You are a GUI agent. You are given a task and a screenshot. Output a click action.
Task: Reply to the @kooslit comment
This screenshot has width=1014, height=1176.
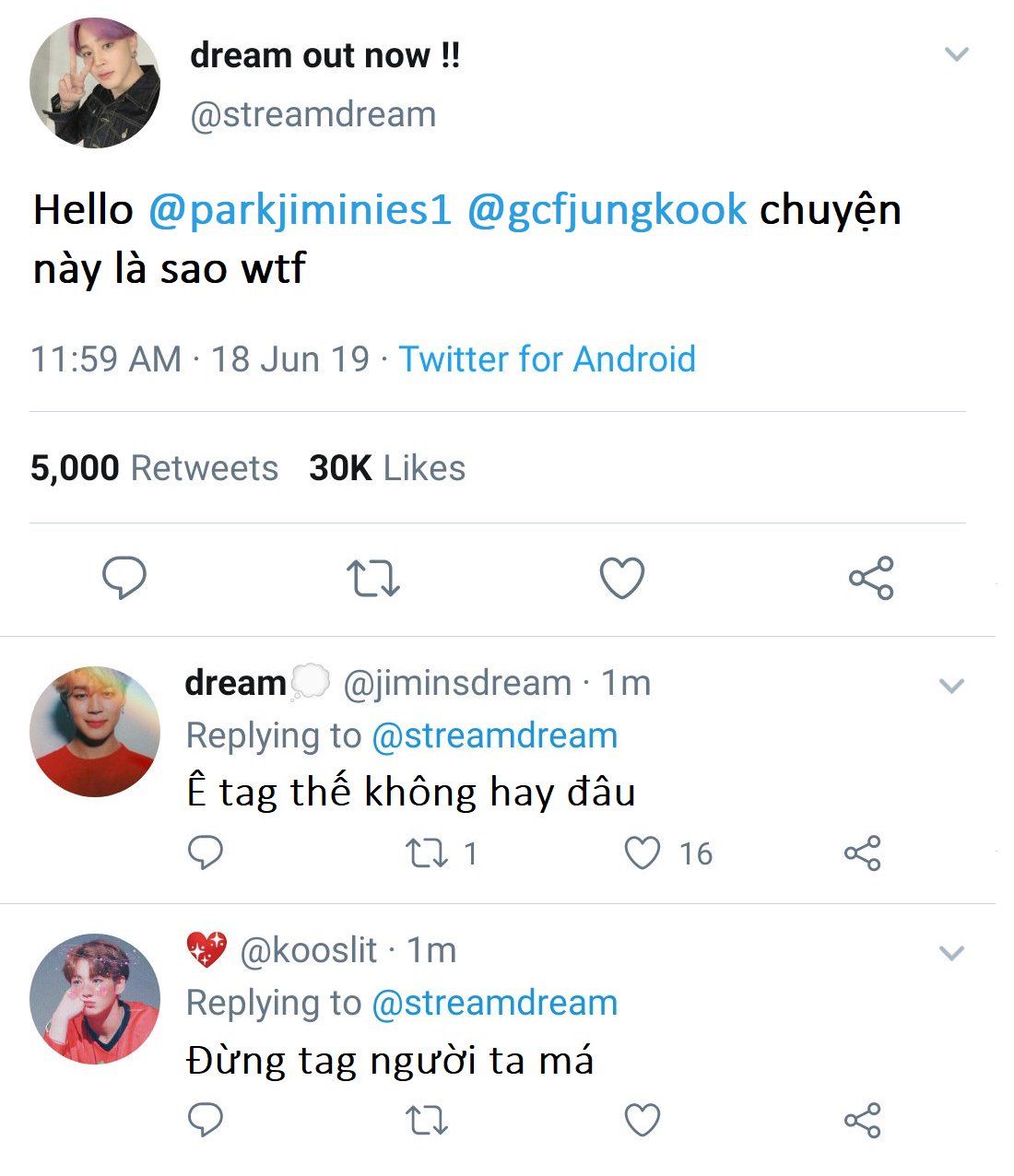pyautogui.click(x=206, y=1120)
